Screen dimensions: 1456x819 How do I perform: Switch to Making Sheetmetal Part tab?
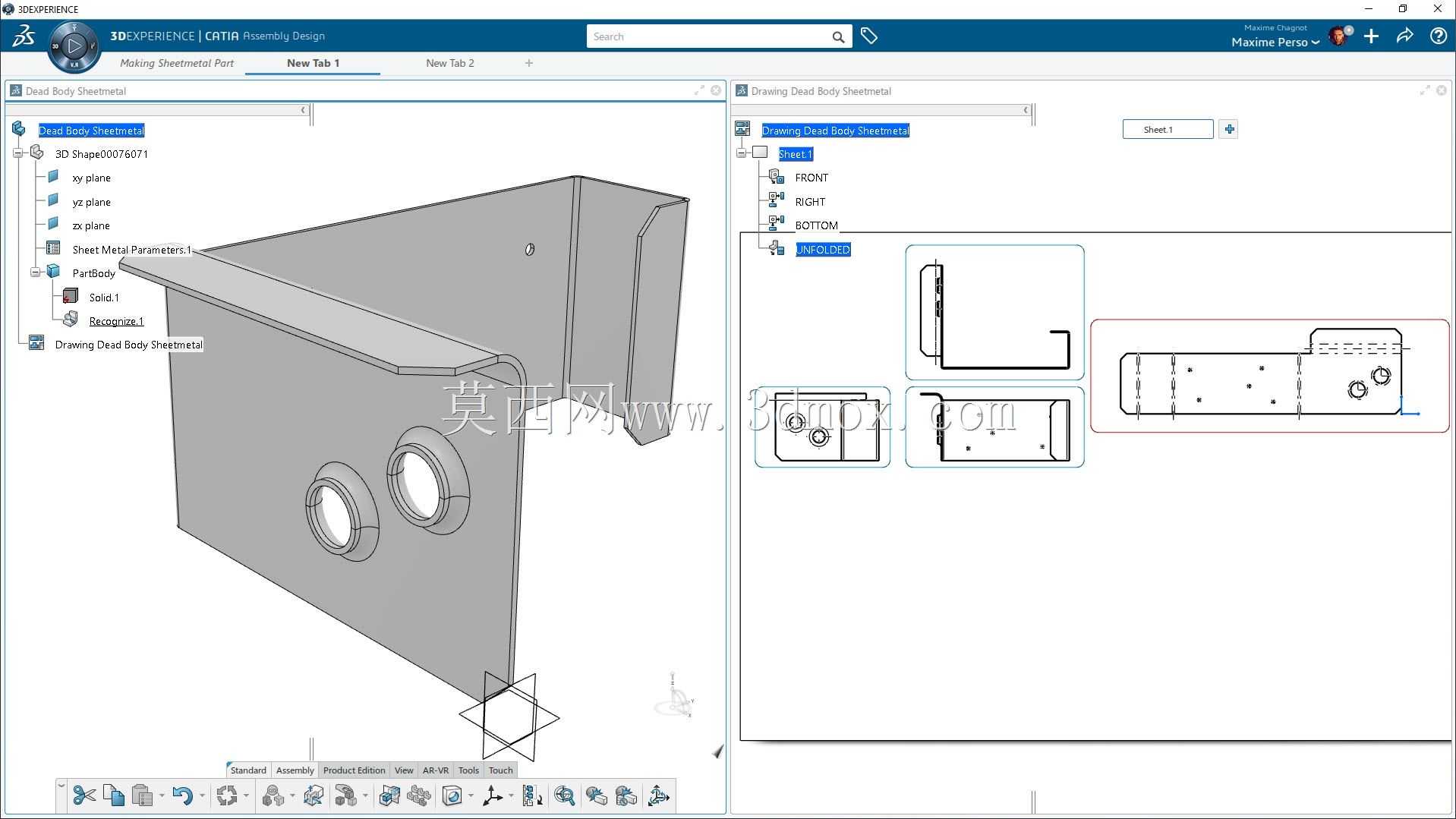point(177,63)
